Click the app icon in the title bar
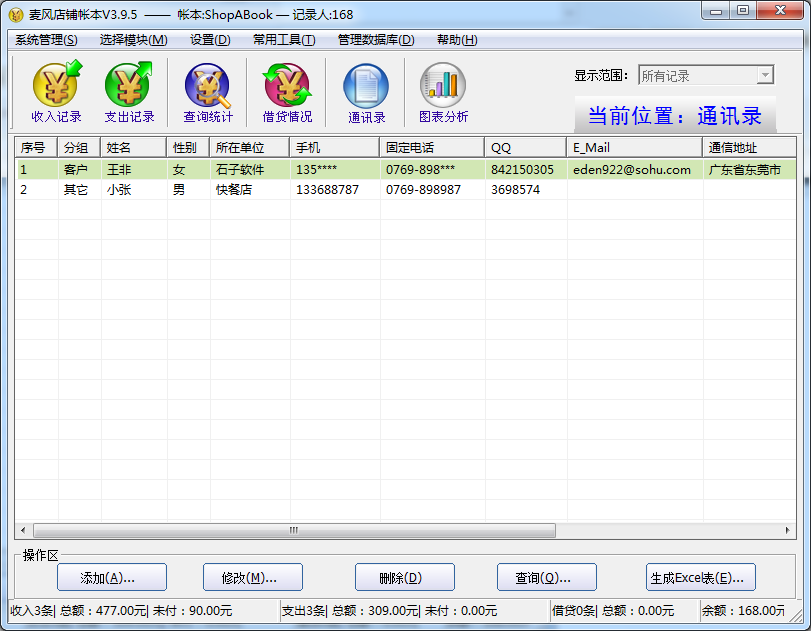811x631 pixels. point(16,15)
